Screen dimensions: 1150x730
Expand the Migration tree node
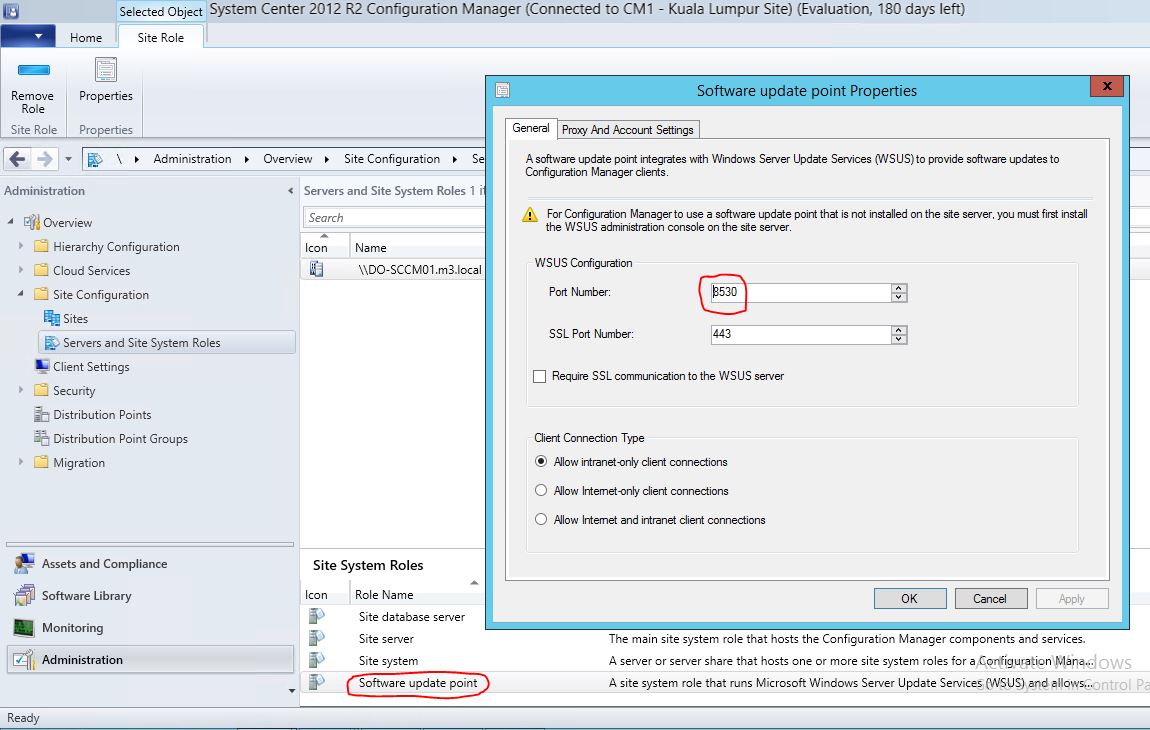coord(21,461)
